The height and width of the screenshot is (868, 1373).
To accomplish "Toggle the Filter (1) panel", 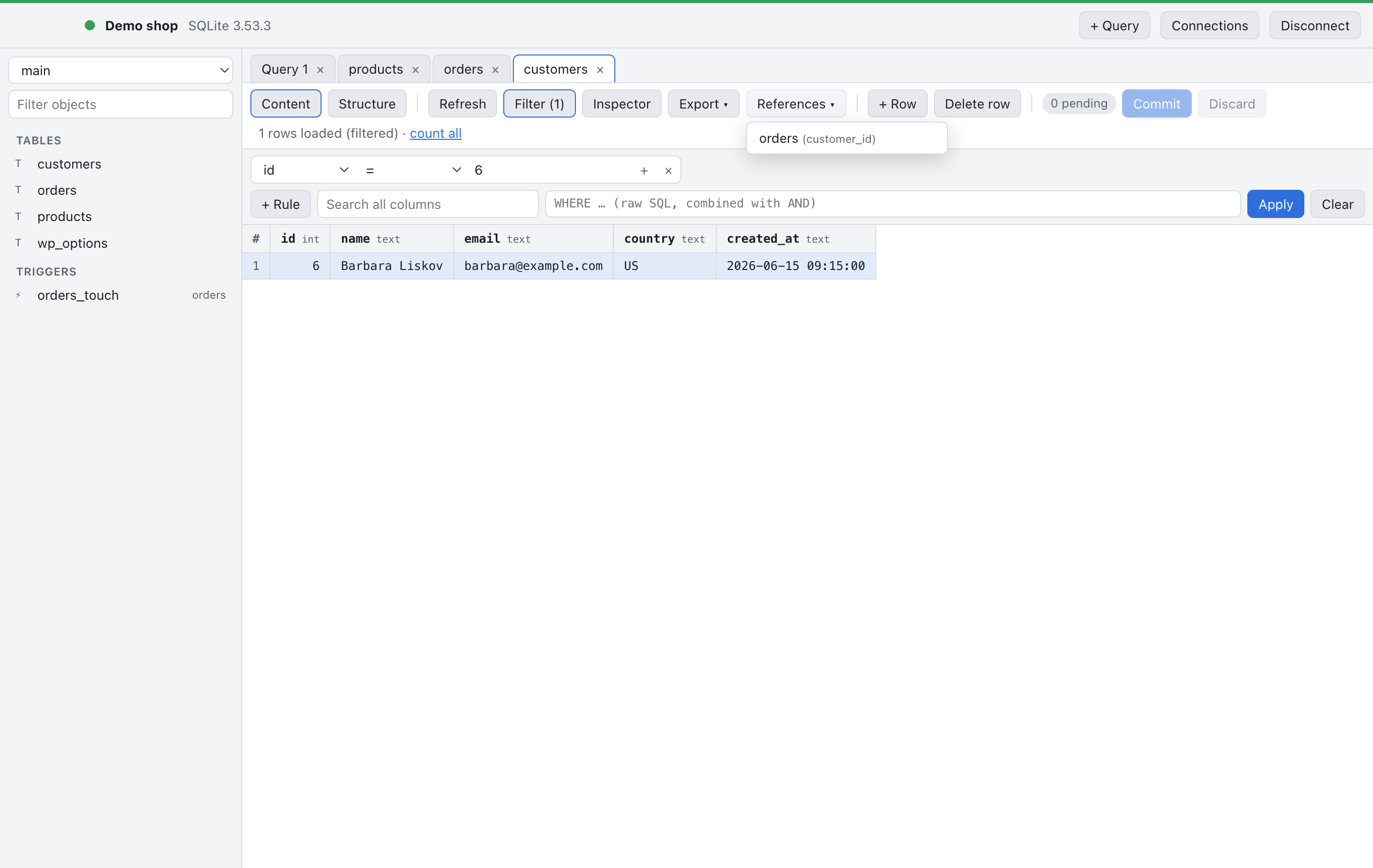I will coord(539,104).
